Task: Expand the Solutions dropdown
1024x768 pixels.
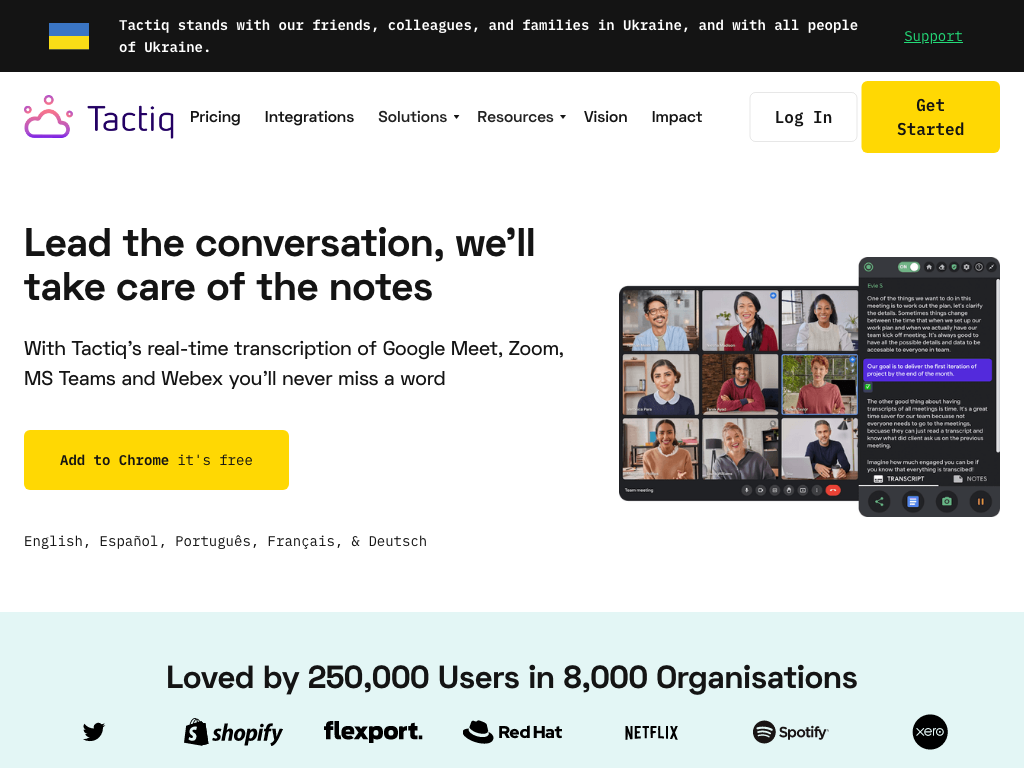Action: (x=419, y=117)
